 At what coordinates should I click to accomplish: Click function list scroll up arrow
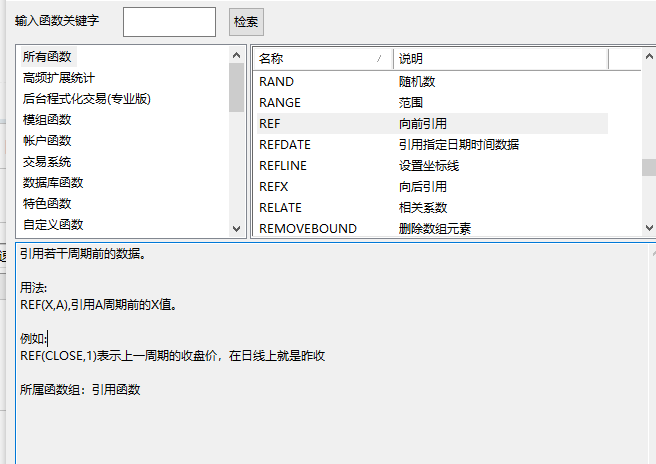coord(649,56)
